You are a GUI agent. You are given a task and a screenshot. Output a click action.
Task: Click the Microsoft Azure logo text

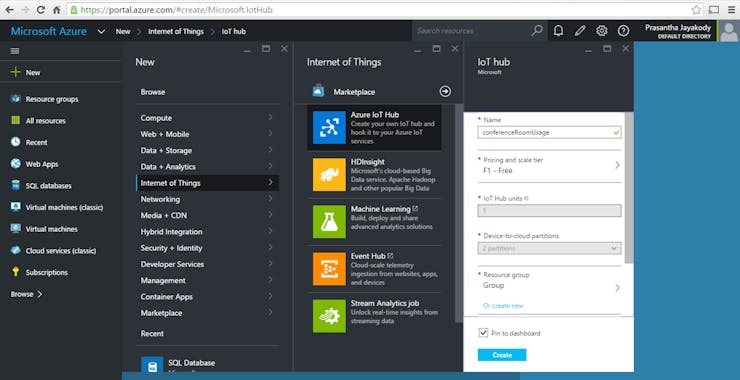49,32
